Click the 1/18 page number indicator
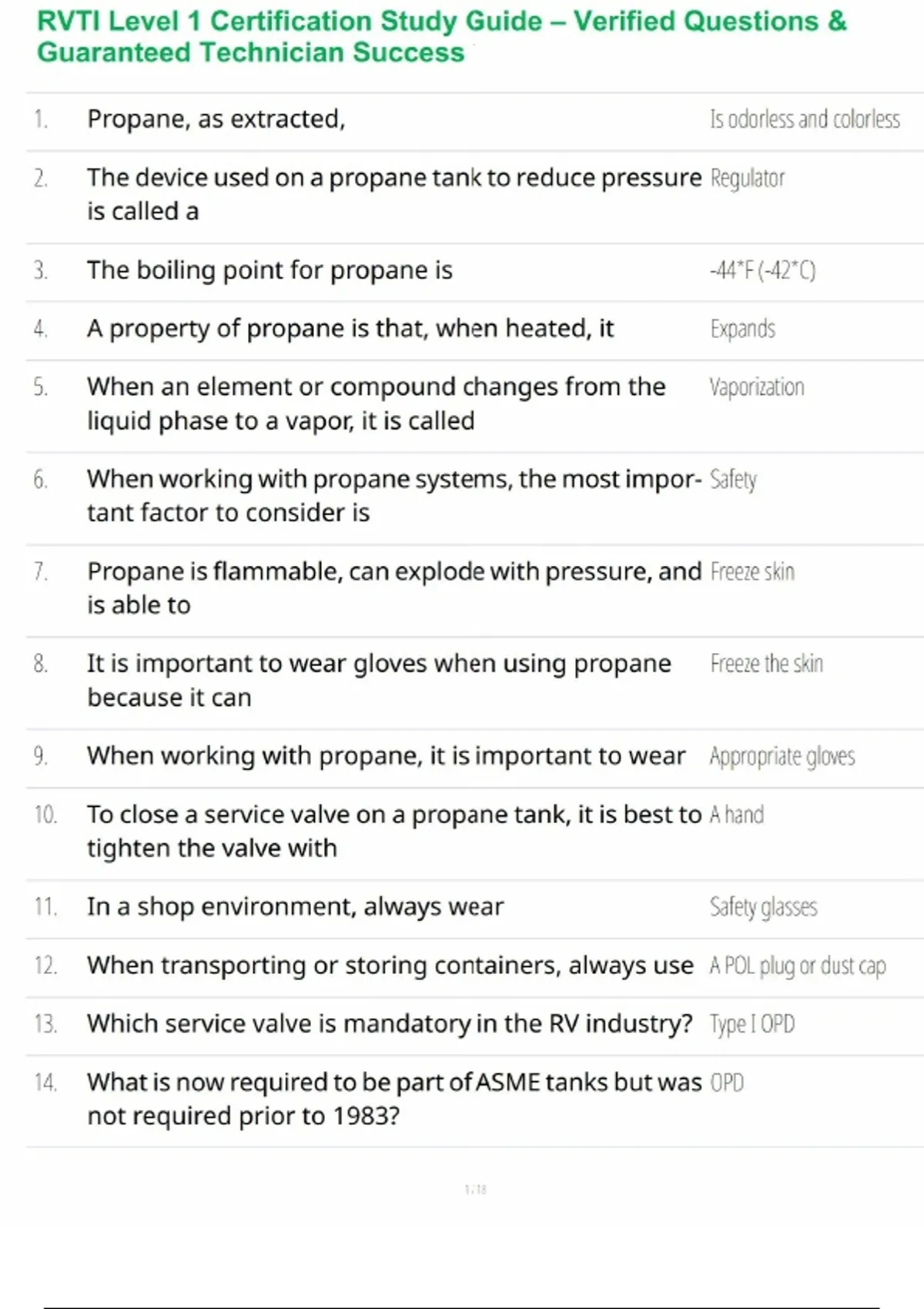 (x=475, y=1190)
